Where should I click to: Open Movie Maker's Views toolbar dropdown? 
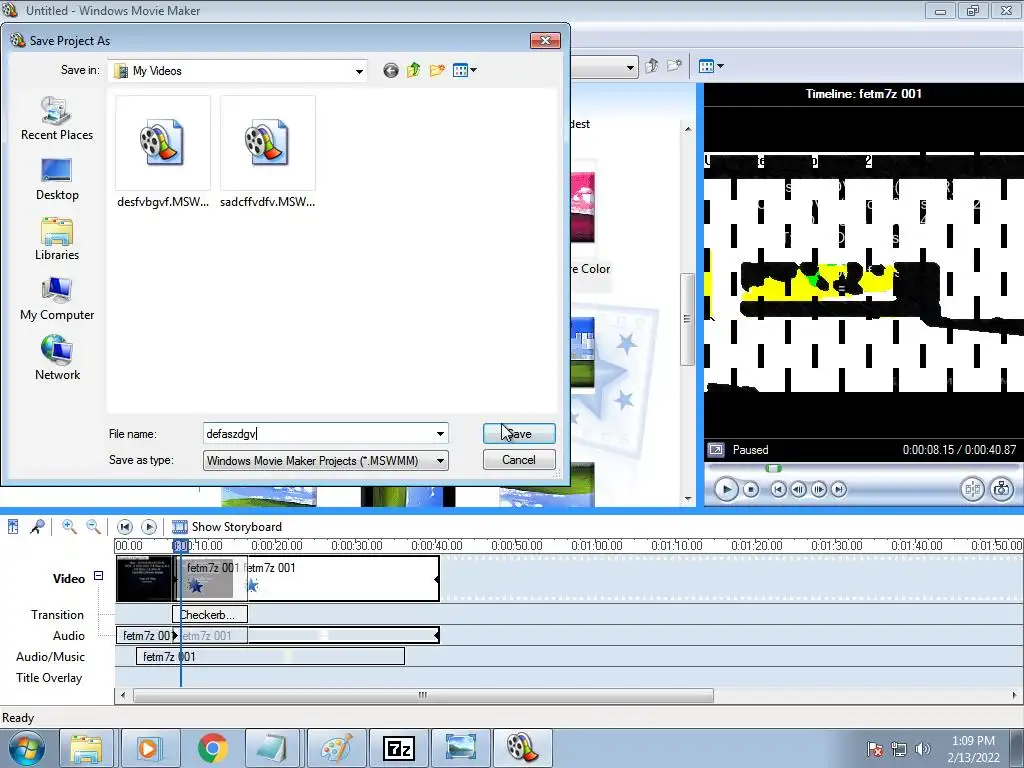coord(711,66)
